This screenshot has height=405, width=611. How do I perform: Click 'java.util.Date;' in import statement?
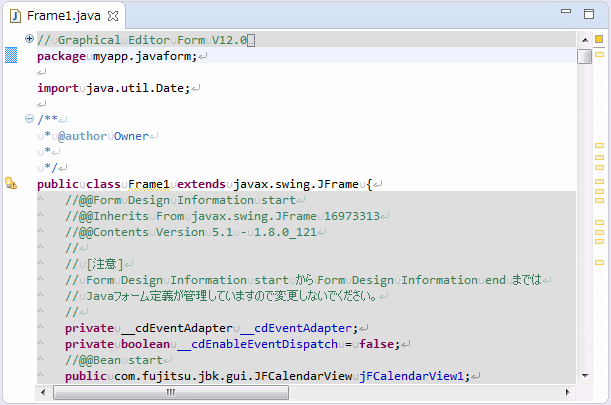point(138,88)
